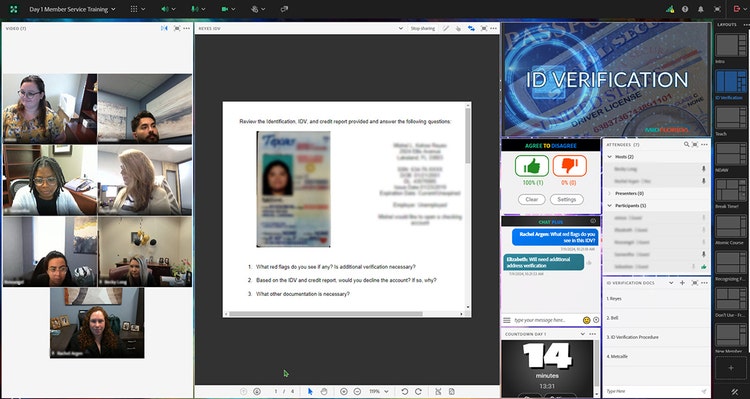Open the Day 1 Member Service Training menu
The image size is (750, 399).
tap(72, 9)
